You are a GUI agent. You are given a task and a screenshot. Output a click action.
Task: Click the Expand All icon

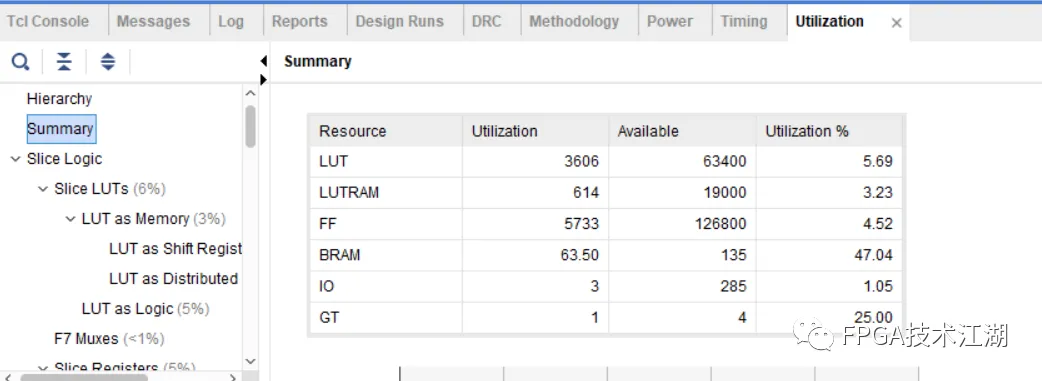coord(108,63)
